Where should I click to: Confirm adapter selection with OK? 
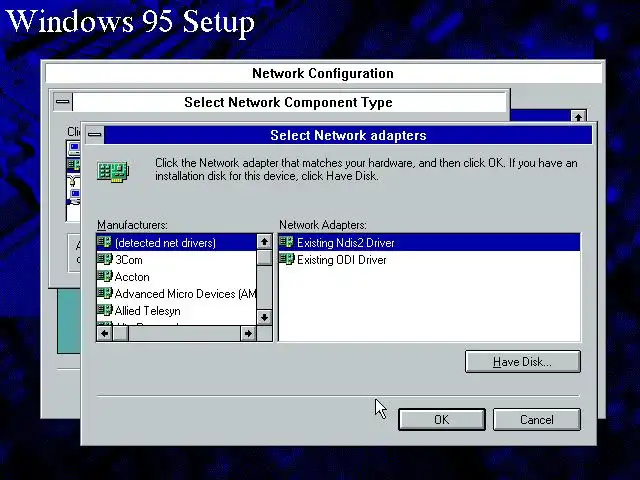pyautogui.click(x=442, y=420)
